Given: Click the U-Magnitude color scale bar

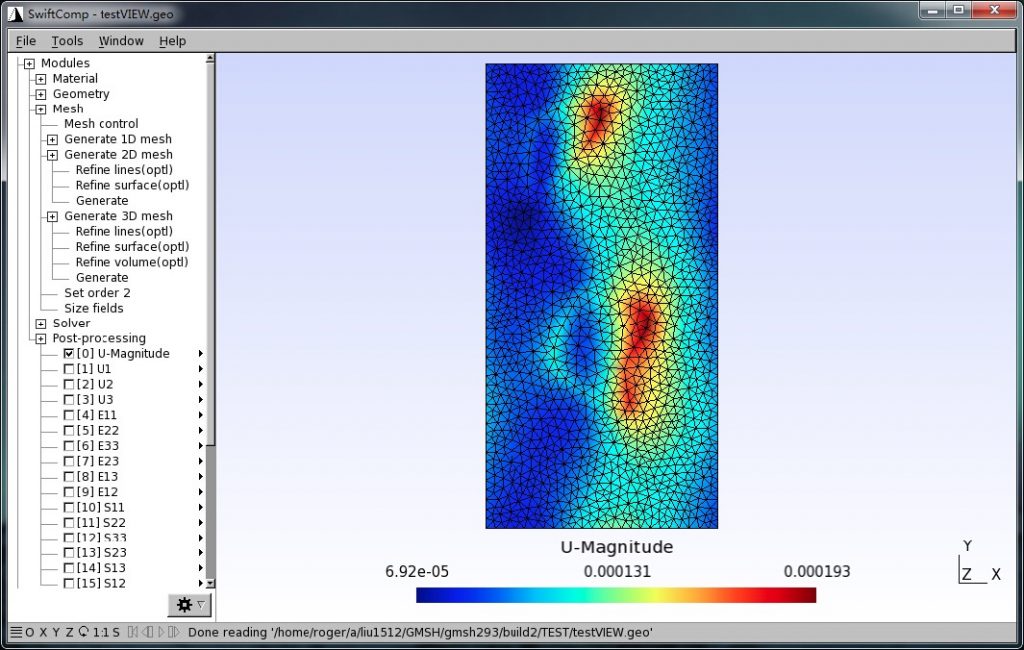Looking at the screenshot, I should pyautogui.click(x=616, y=594).
